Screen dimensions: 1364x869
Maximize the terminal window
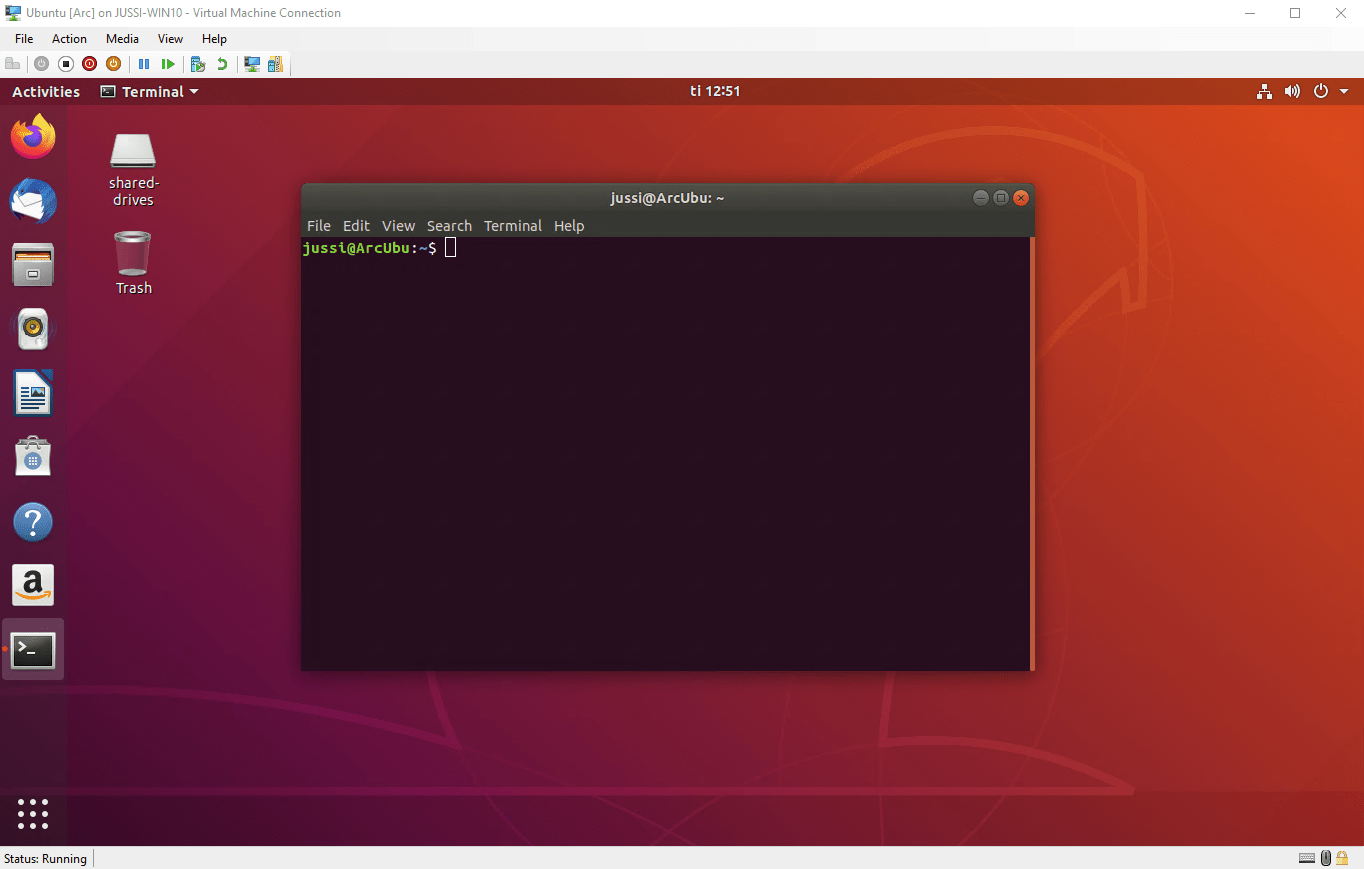1000,198
